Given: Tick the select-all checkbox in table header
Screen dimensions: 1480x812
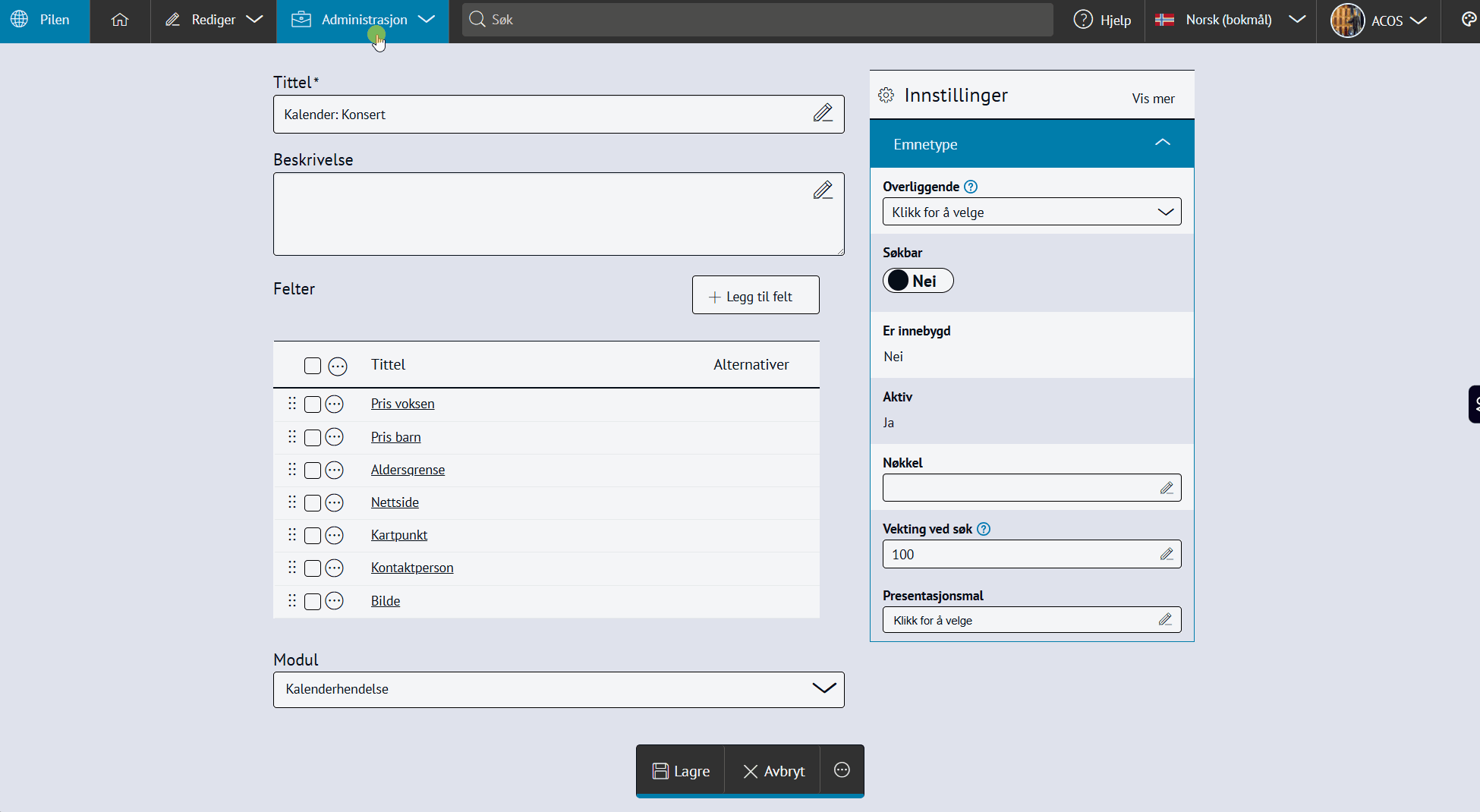Looking at the screenshot, I should (x=312, y=366).
